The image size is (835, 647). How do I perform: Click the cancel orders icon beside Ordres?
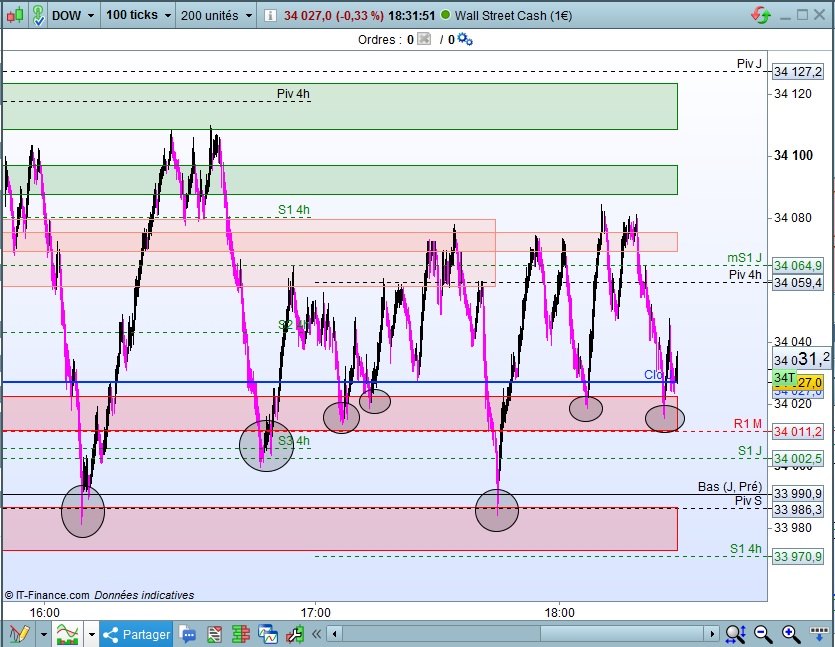click(424, 39)
